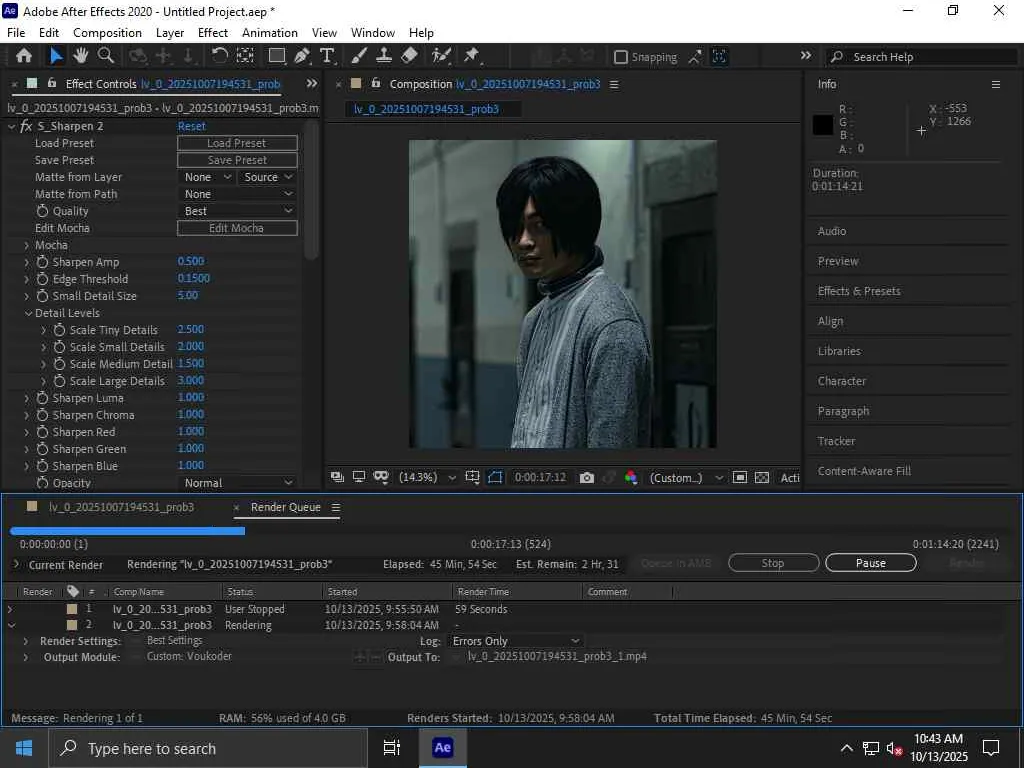Open the Quality dropdown set to Best
This screenshot has width=1024, height=768.
pos(238,211)
